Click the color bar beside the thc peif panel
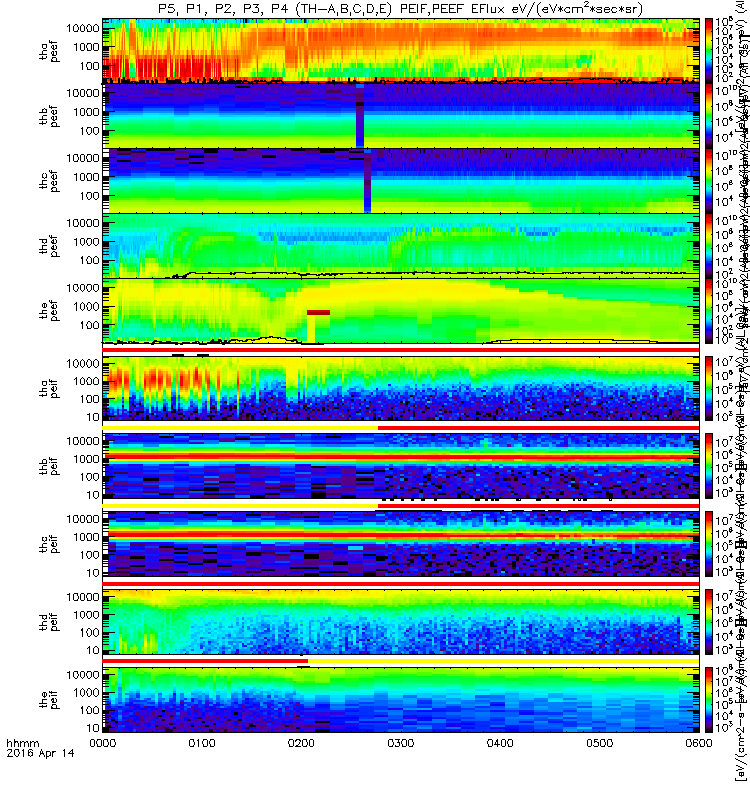Viewport: 750px width, 800px height. (709, 544)
